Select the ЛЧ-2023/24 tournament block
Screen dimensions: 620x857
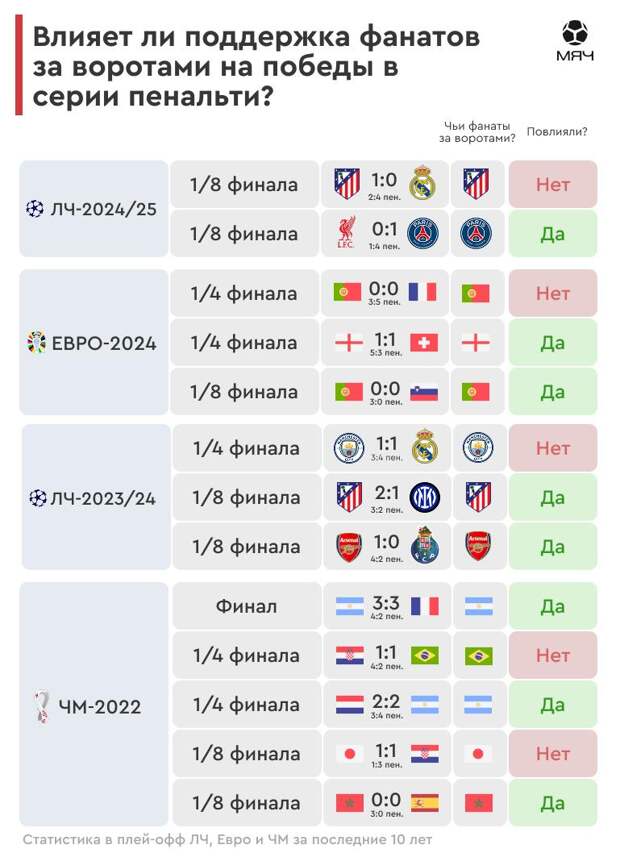96,497
